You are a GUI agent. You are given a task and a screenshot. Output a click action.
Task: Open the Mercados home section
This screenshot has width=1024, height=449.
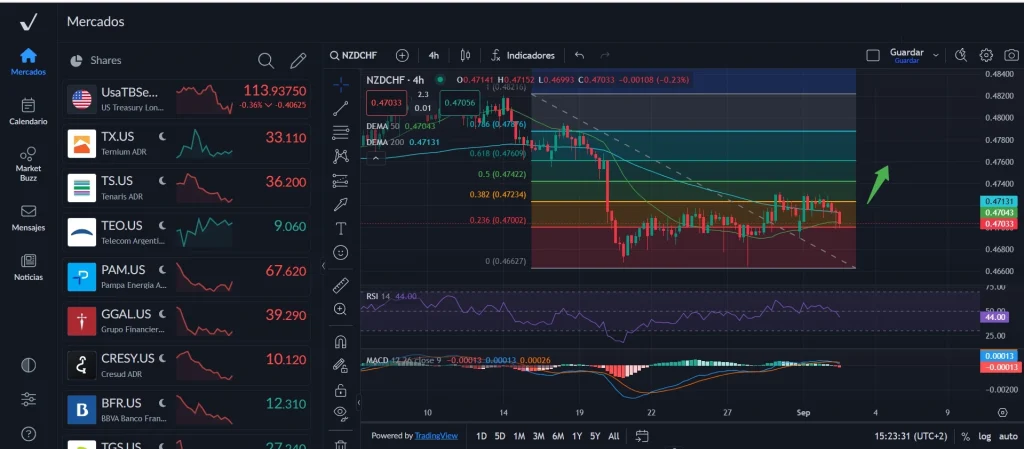(x=28, y=62)
